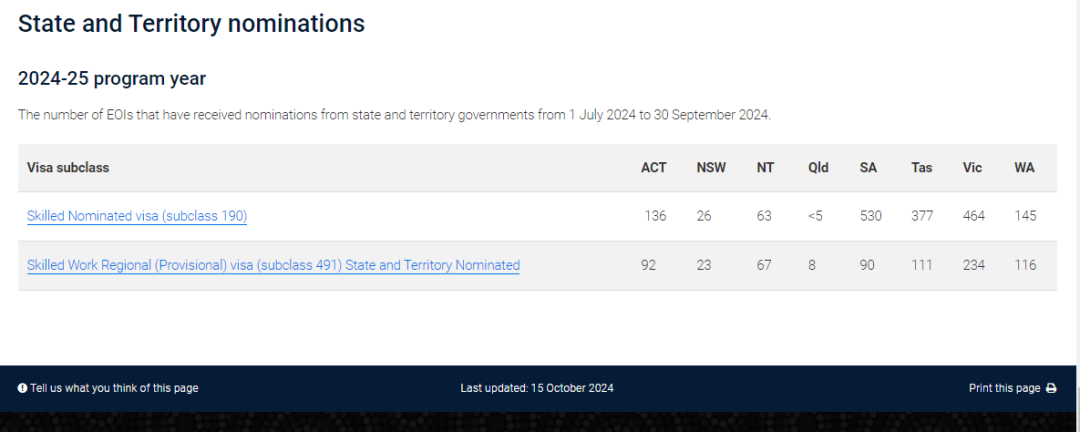Click the Last updated 15 October 2024 text
1080x432 pixels.
click(x=537, y=388)
